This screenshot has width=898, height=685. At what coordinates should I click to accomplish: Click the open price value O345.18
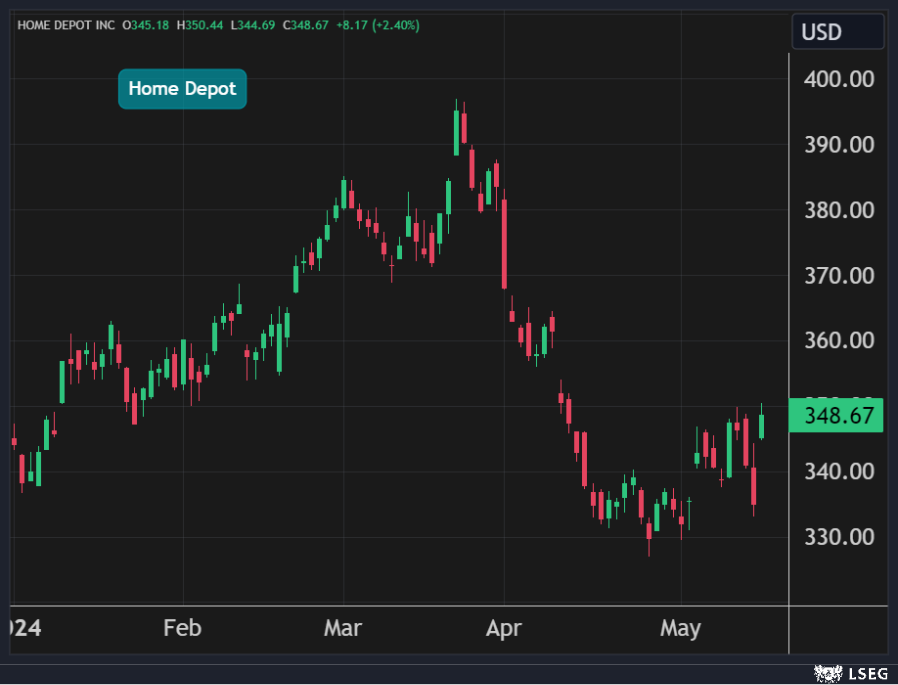[146, 24]
